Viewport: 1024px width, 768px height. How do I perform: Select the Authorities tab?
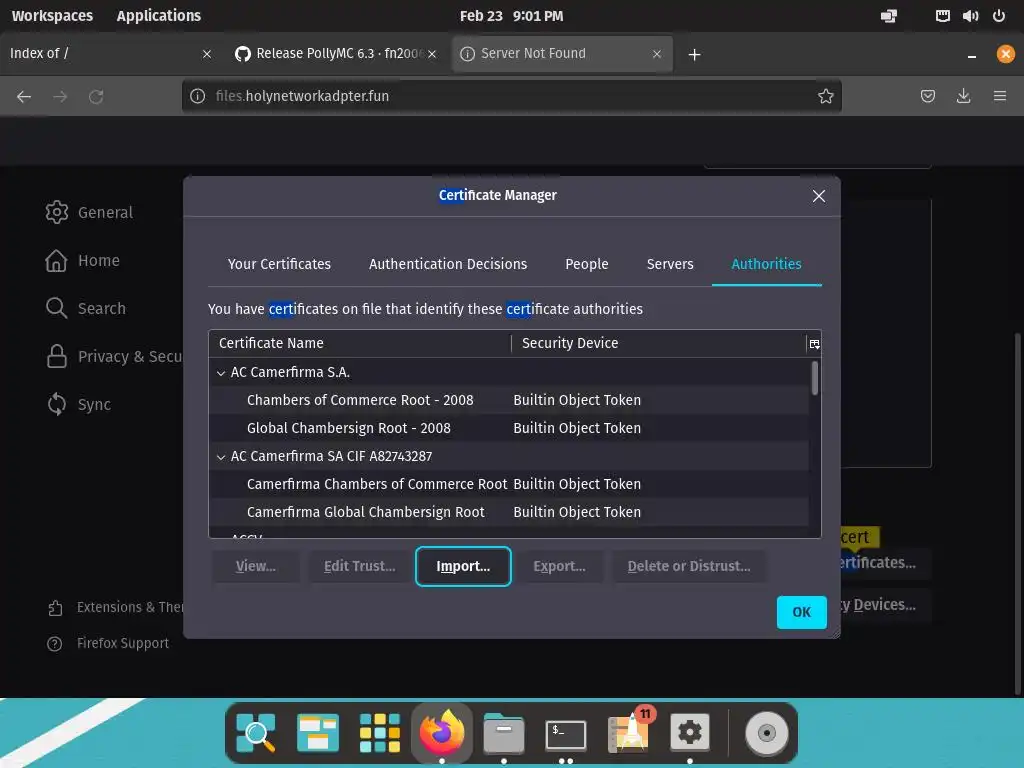766,264
